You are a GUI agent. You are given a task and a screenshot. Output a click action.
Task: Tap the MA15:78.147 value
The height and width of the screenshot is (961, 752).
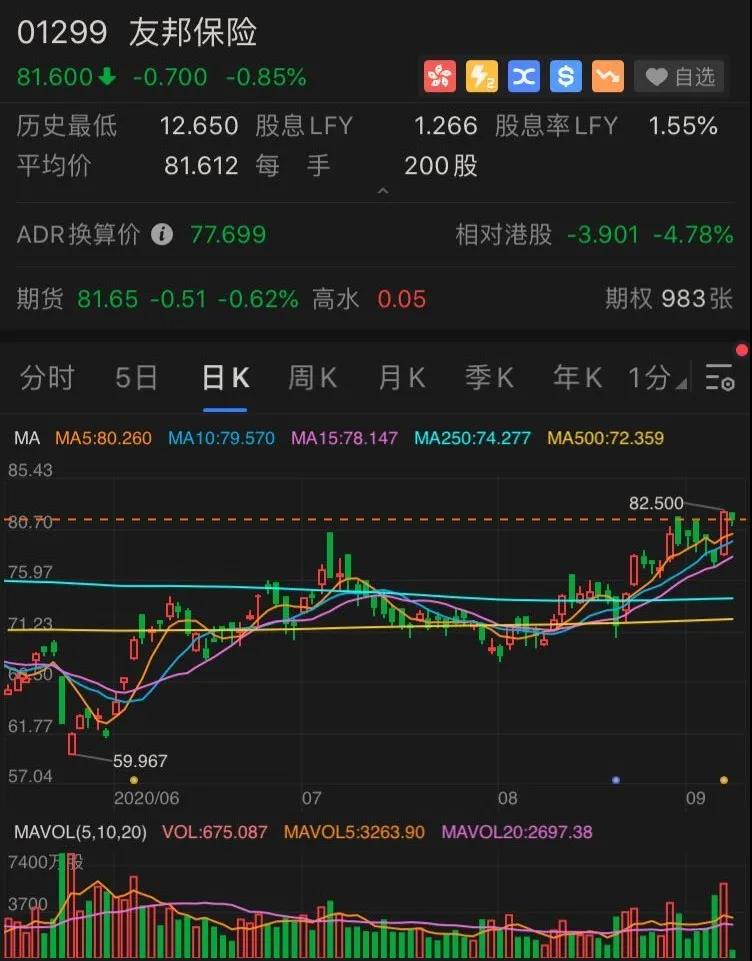[344, 438]
